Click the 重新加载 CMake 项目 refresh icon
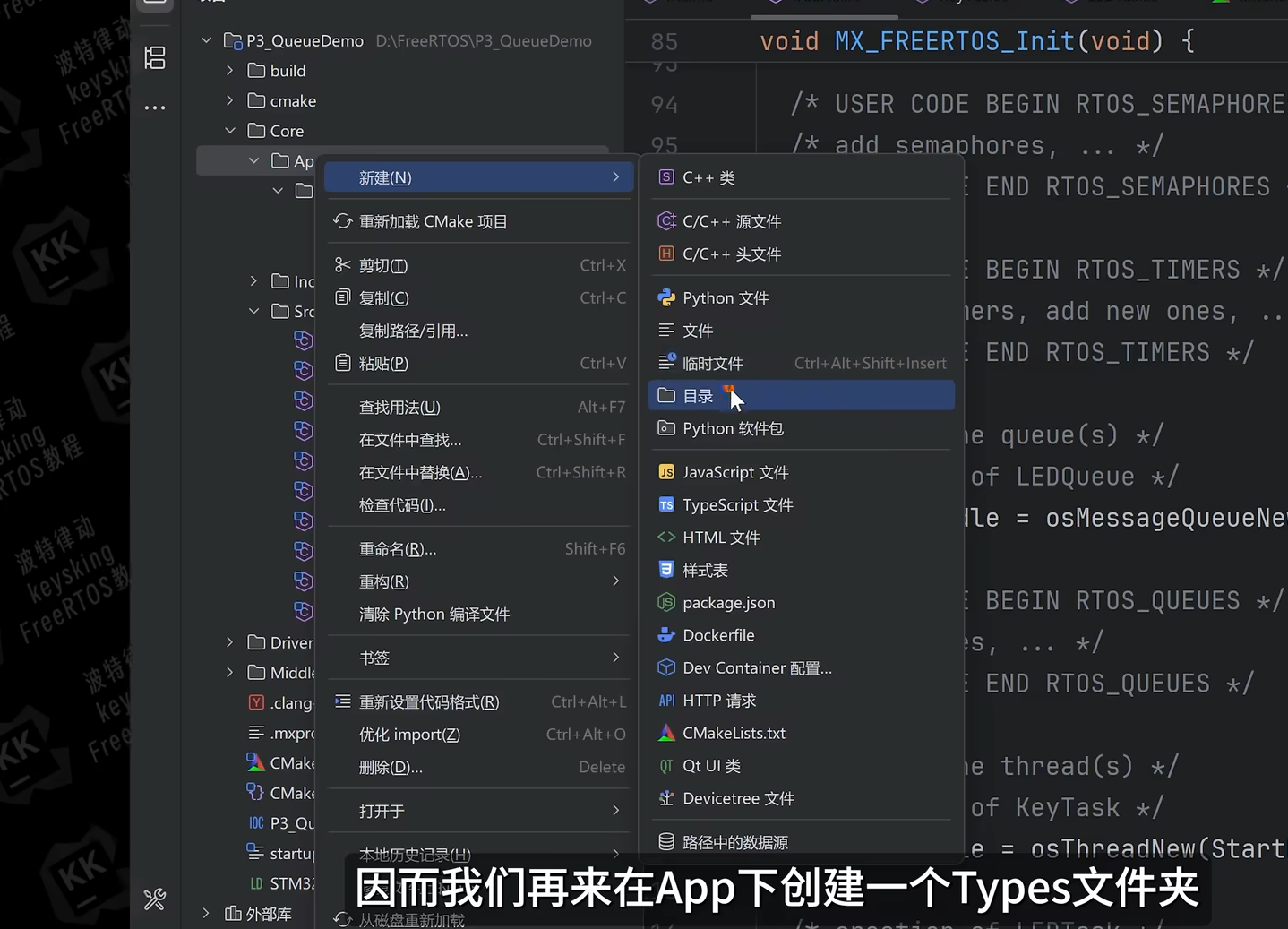The height and width of the screenshot is (929, 1288). point(342,221)
